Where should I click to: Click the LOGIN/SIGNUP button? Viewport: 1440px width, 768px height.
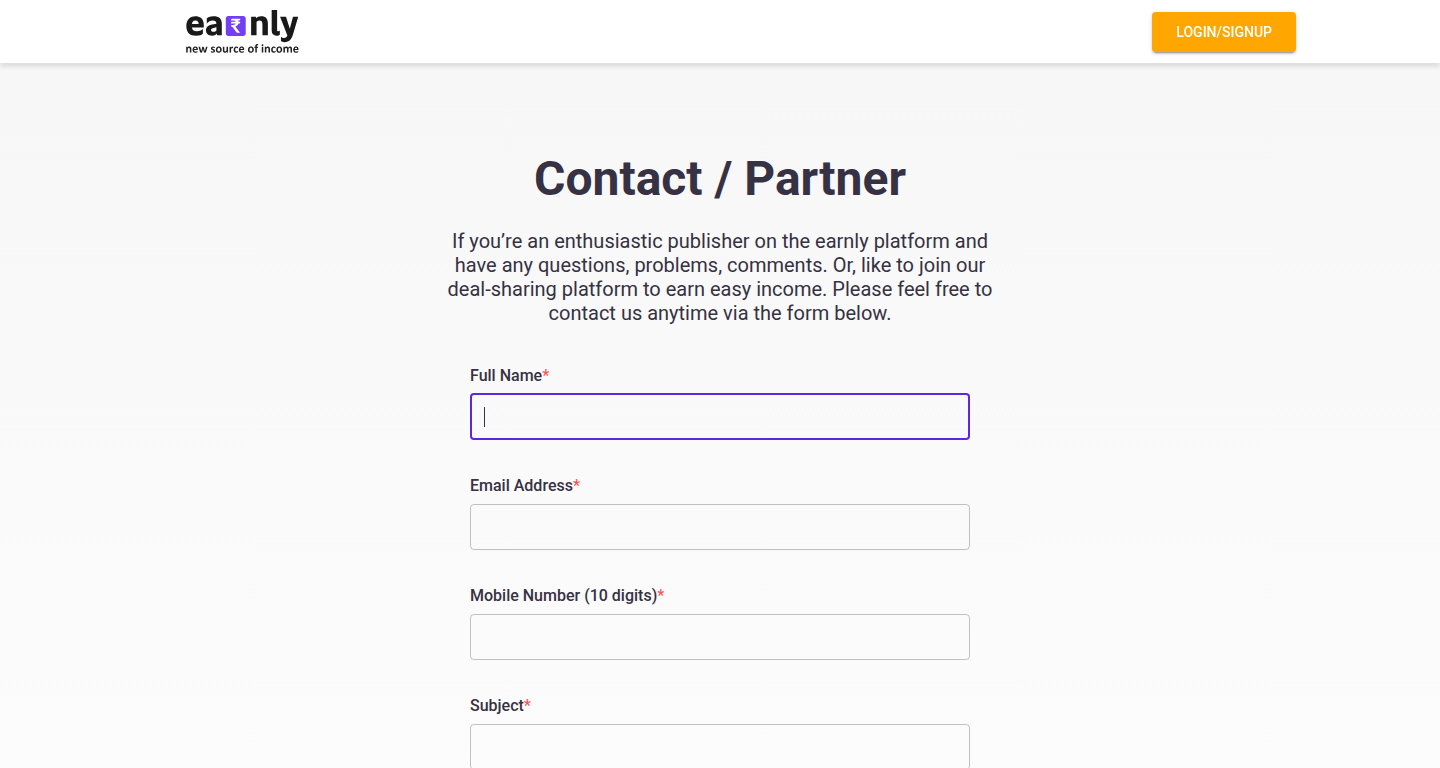coord(1223,32)
